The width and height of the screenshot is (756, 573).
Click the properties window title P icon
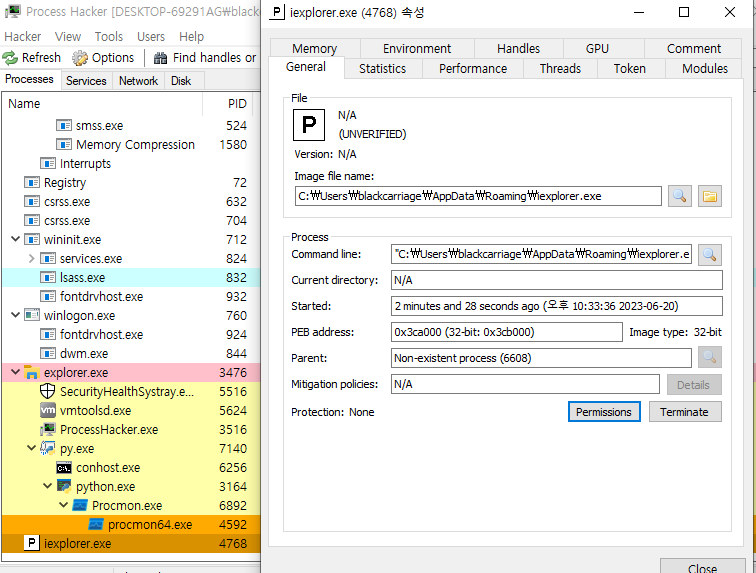[x=277, y=12]
